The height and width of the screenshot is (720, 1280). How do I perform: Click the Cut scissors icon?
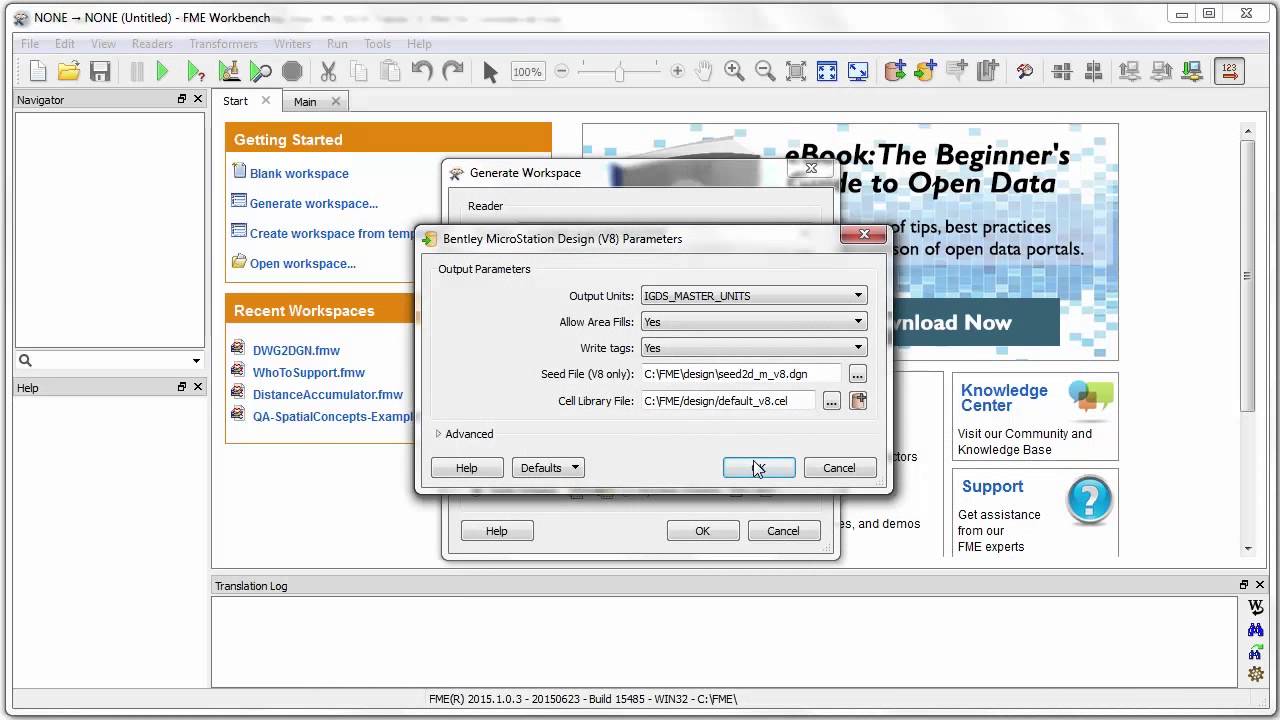328,71
